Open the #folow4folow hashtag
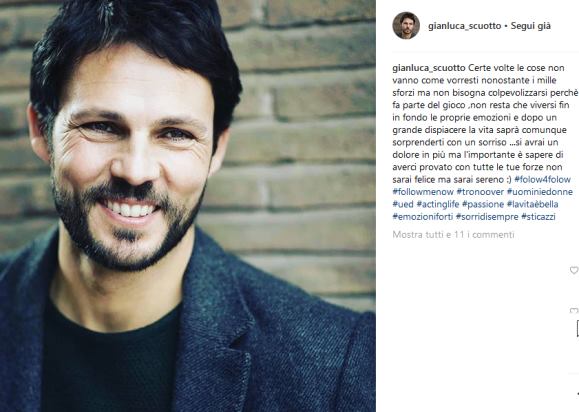Screen dimensions: 579x412 click(x=542, y=179)
